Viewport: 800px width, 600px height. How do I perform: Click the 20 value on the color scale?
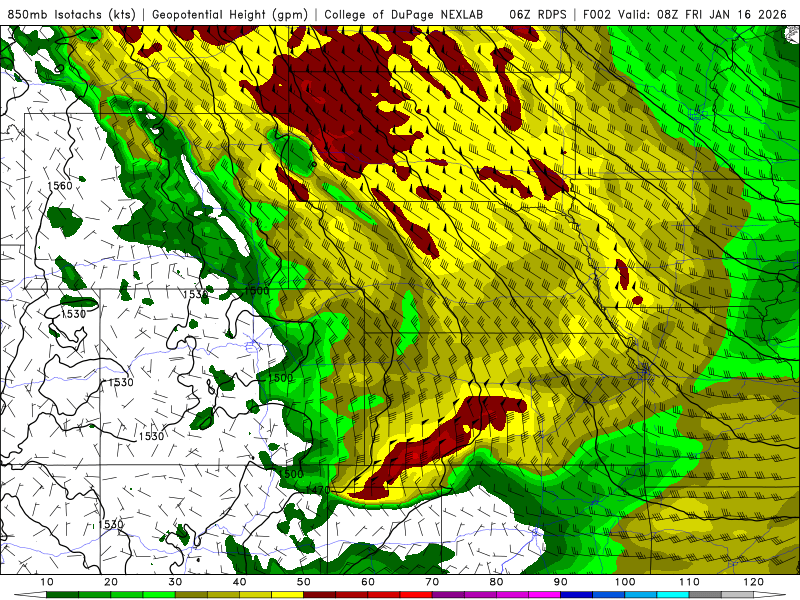pyautogui.click(x=111, y=582)
